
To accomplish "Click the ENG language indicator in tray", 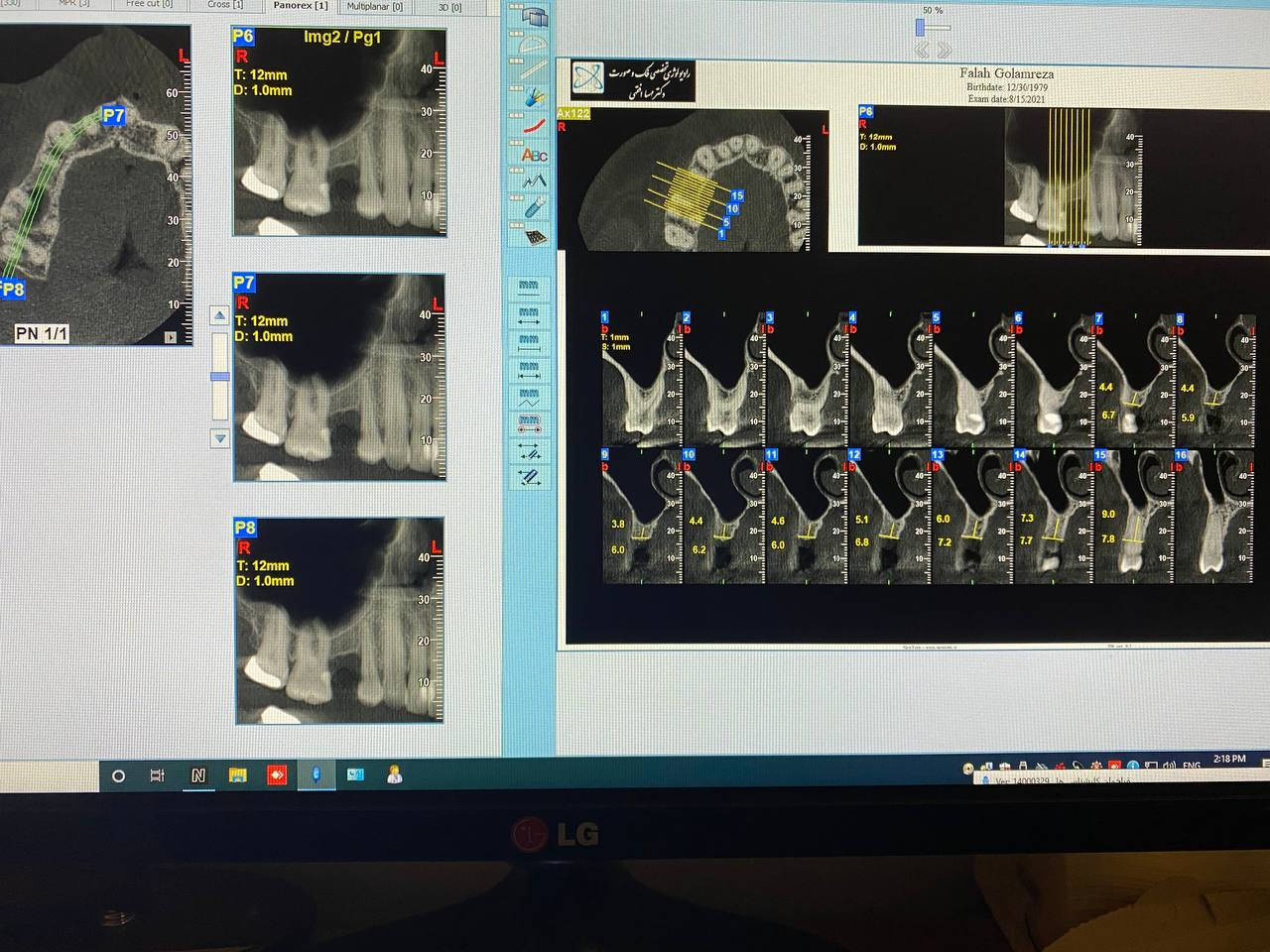I will click(1192, 765).
